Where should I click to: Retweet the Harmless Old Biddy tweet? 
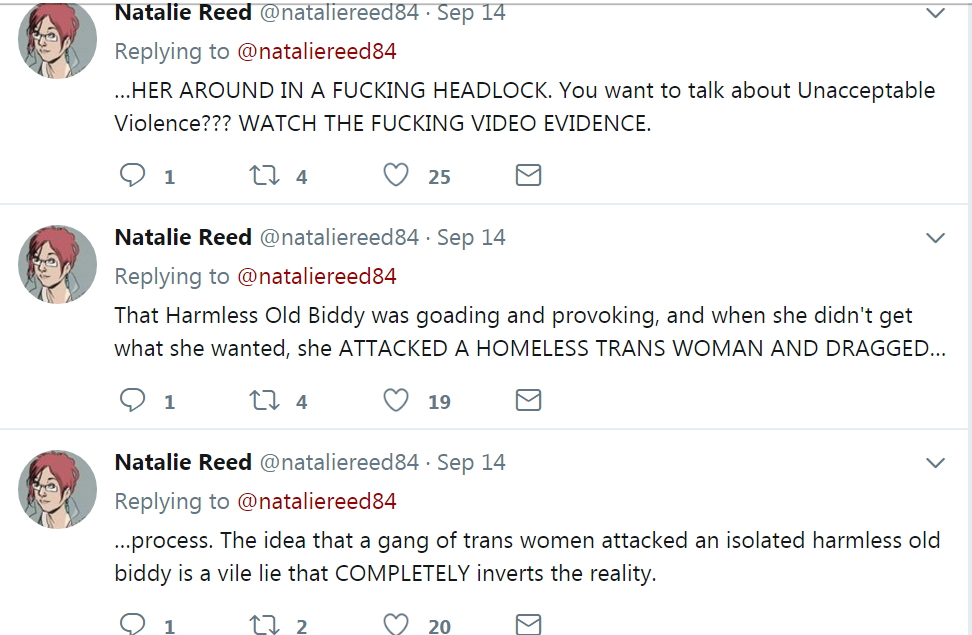[263, 401]
